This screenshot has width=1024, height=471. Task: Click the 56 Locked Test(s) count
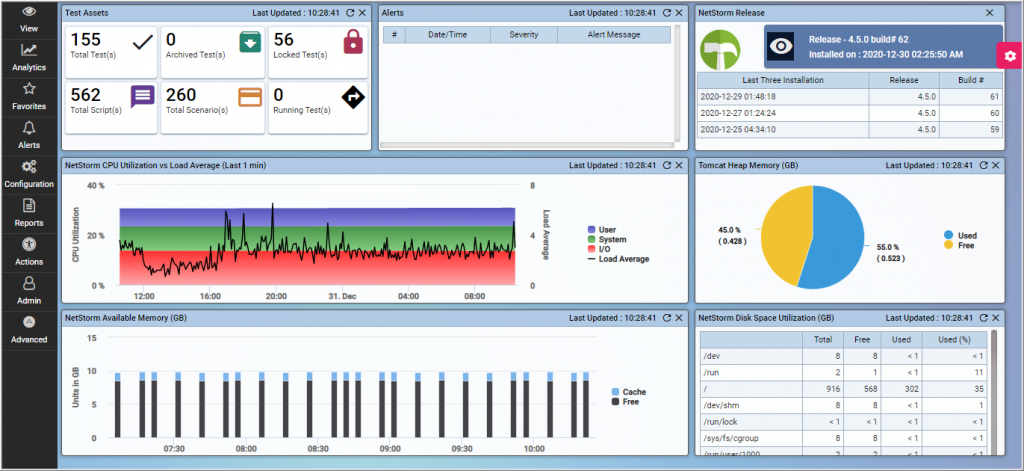point(284,41)
